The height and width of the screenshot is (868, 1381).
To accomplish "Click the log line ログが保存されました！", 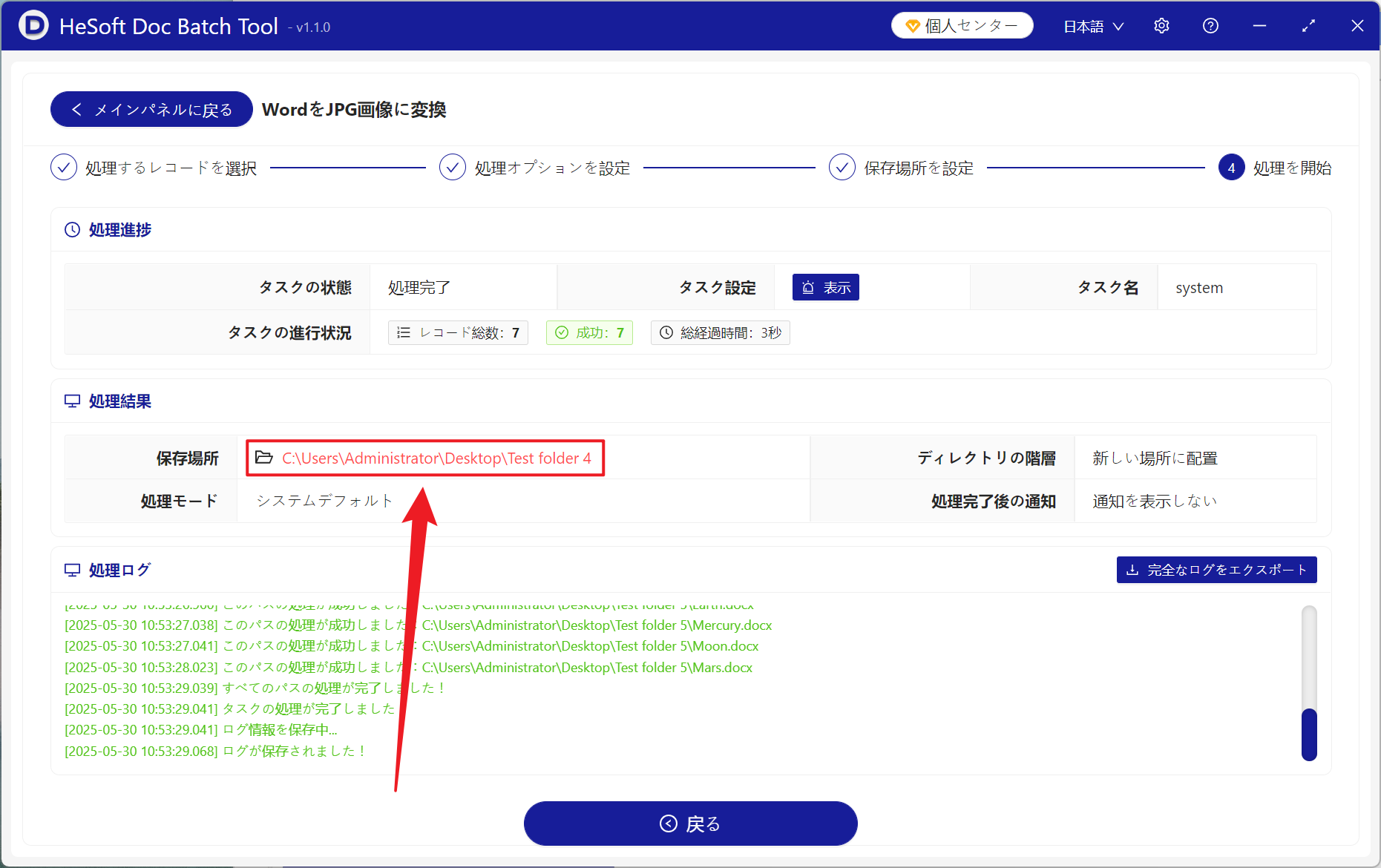I will [x=216, y=752].
